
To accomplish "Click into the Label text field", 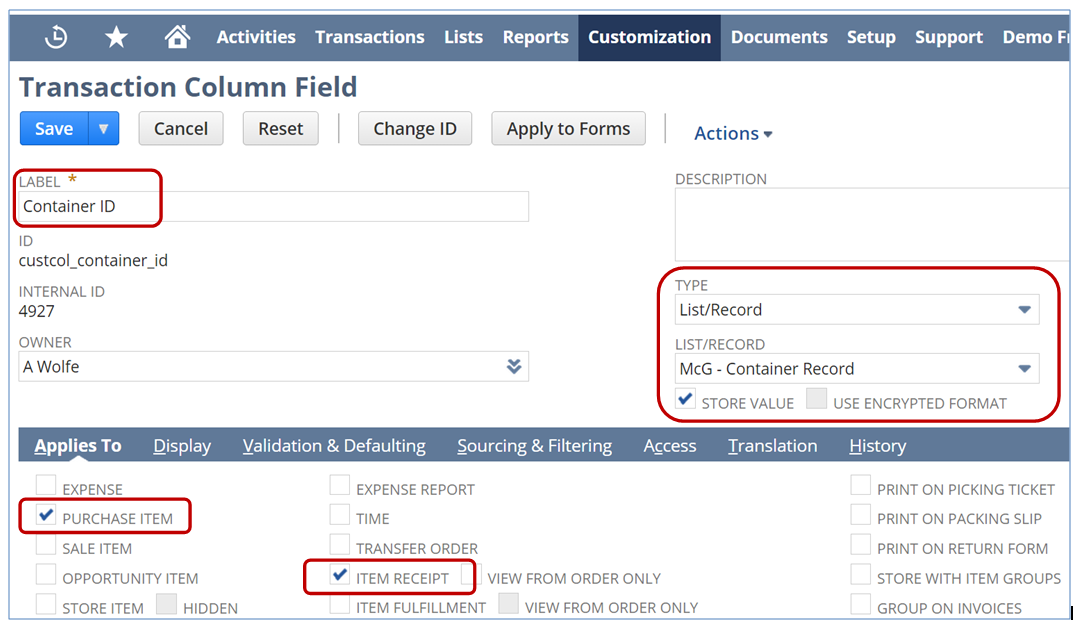I will tap(273, 207).
